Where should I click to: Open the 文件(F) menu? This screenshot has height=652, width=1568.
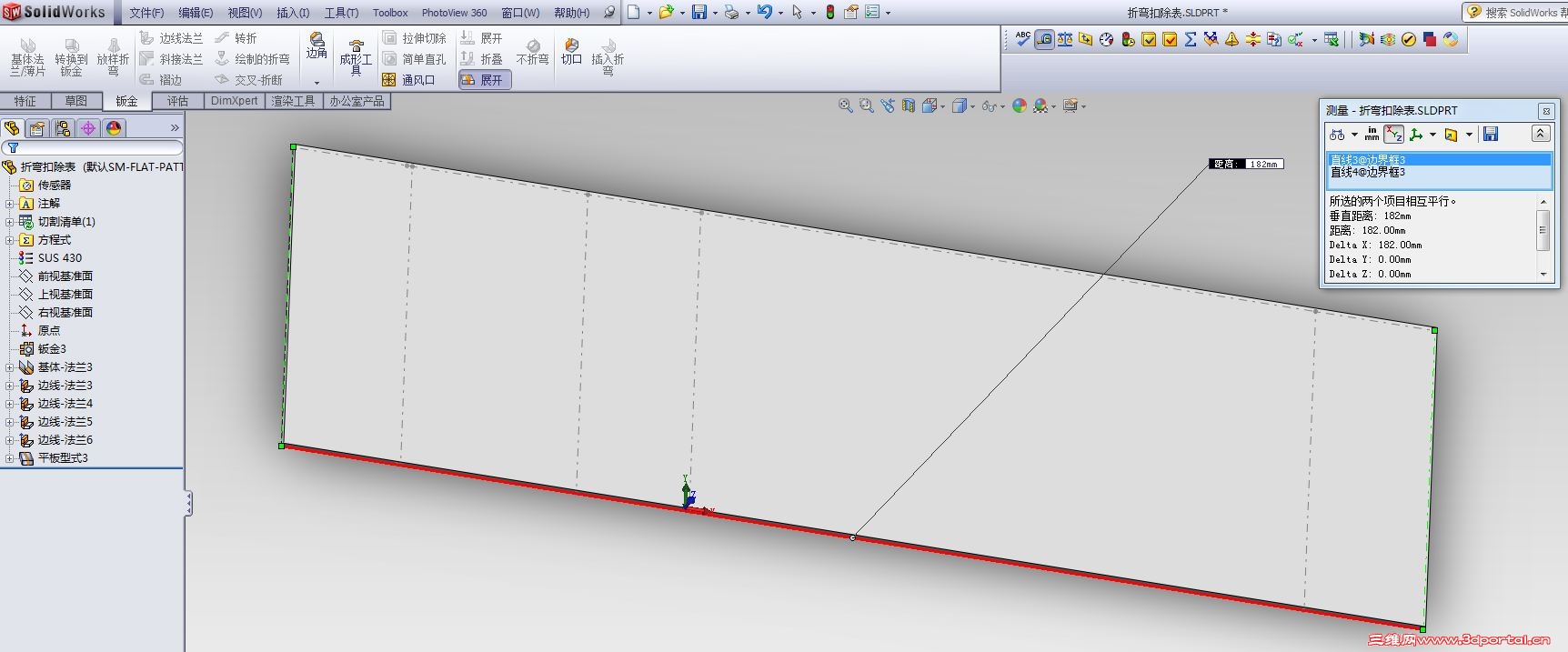tap(146, 13)
